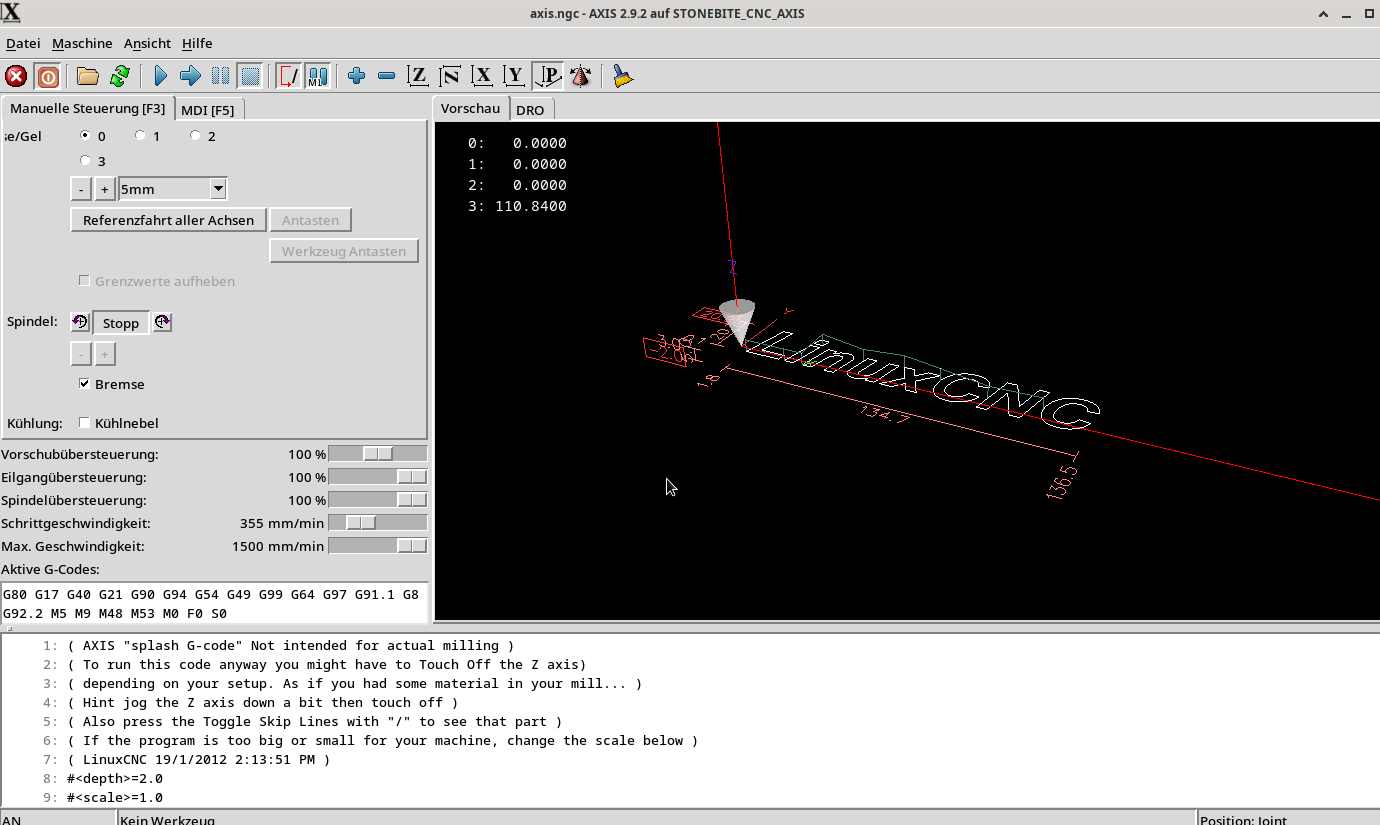This screenshot has height=825, width=1380.
Task: Run the program with the play icon
Action: (160, 76)
